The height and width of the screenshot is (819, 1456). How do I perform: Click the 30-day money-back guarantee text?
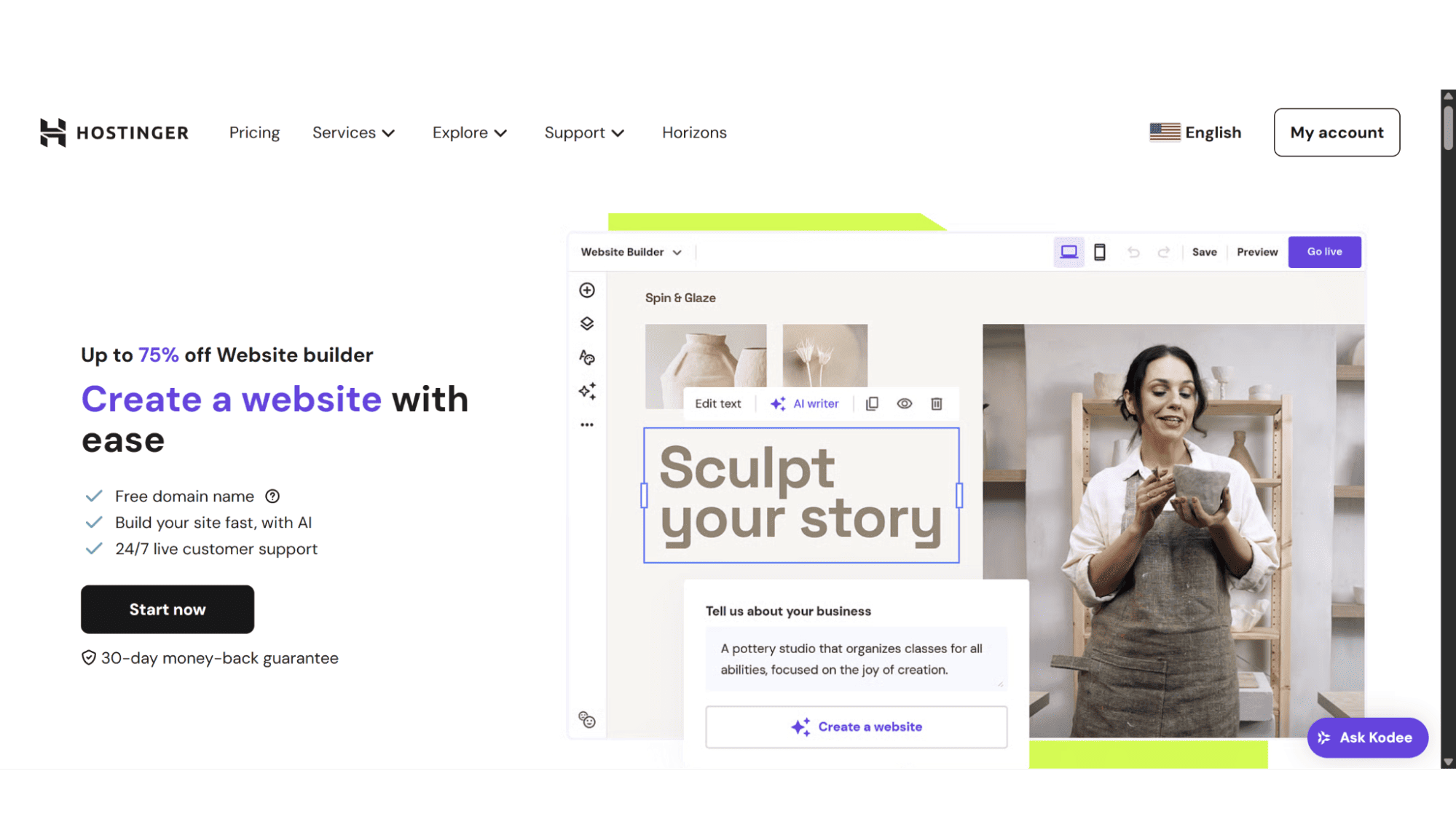pyautogui.click(x=220, y=658)
